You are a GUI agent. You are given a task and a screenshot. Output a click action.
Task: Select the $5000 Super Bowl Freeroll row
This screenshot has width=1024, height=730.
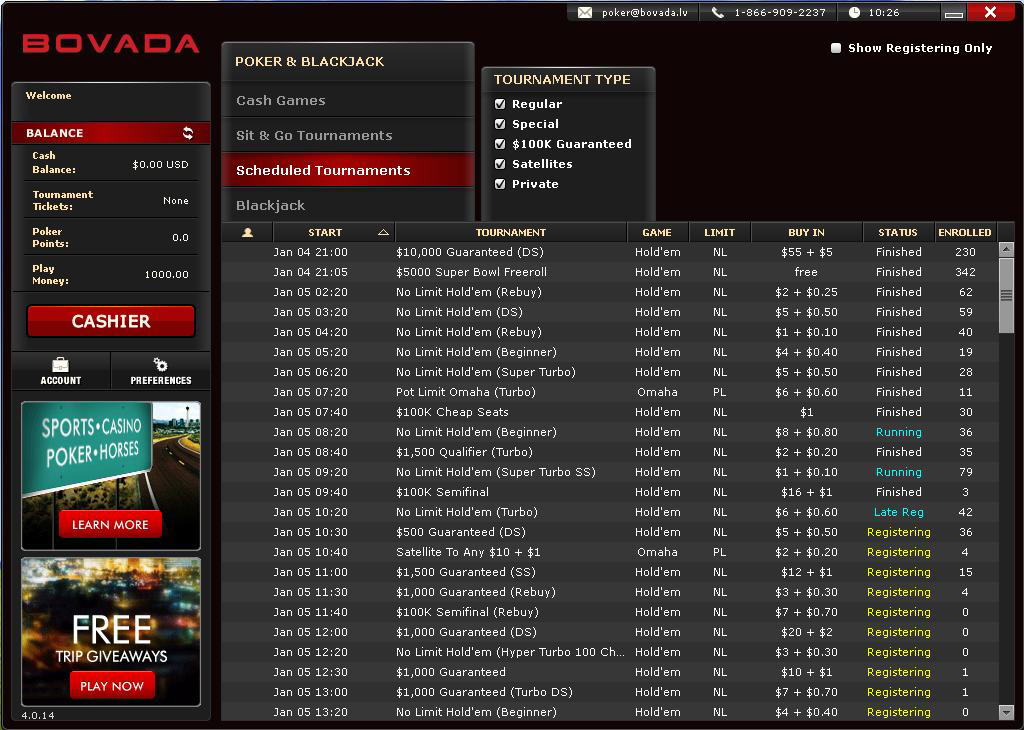609,272
